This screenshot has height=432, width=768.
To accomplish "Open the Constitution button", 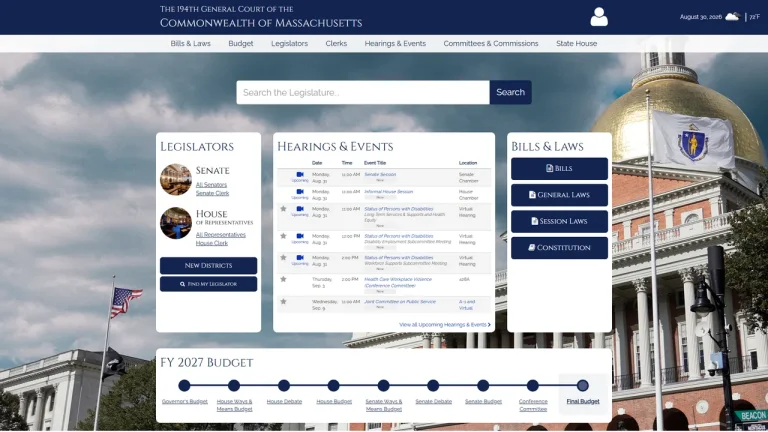I will [559, 248].
